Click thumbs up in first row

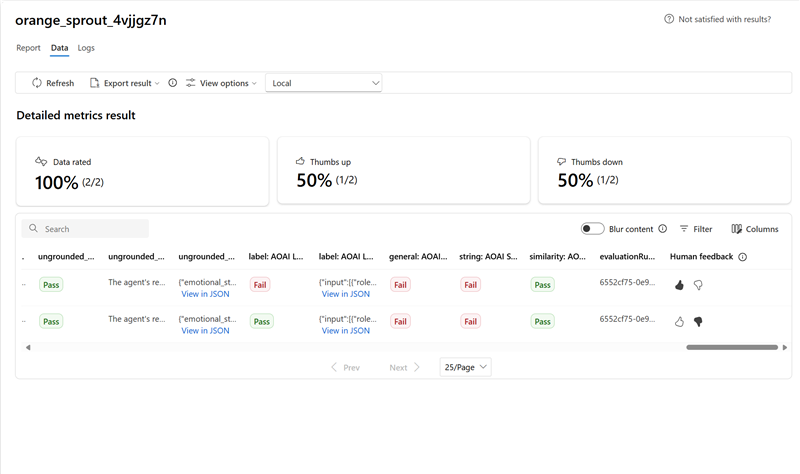(679, 285)
